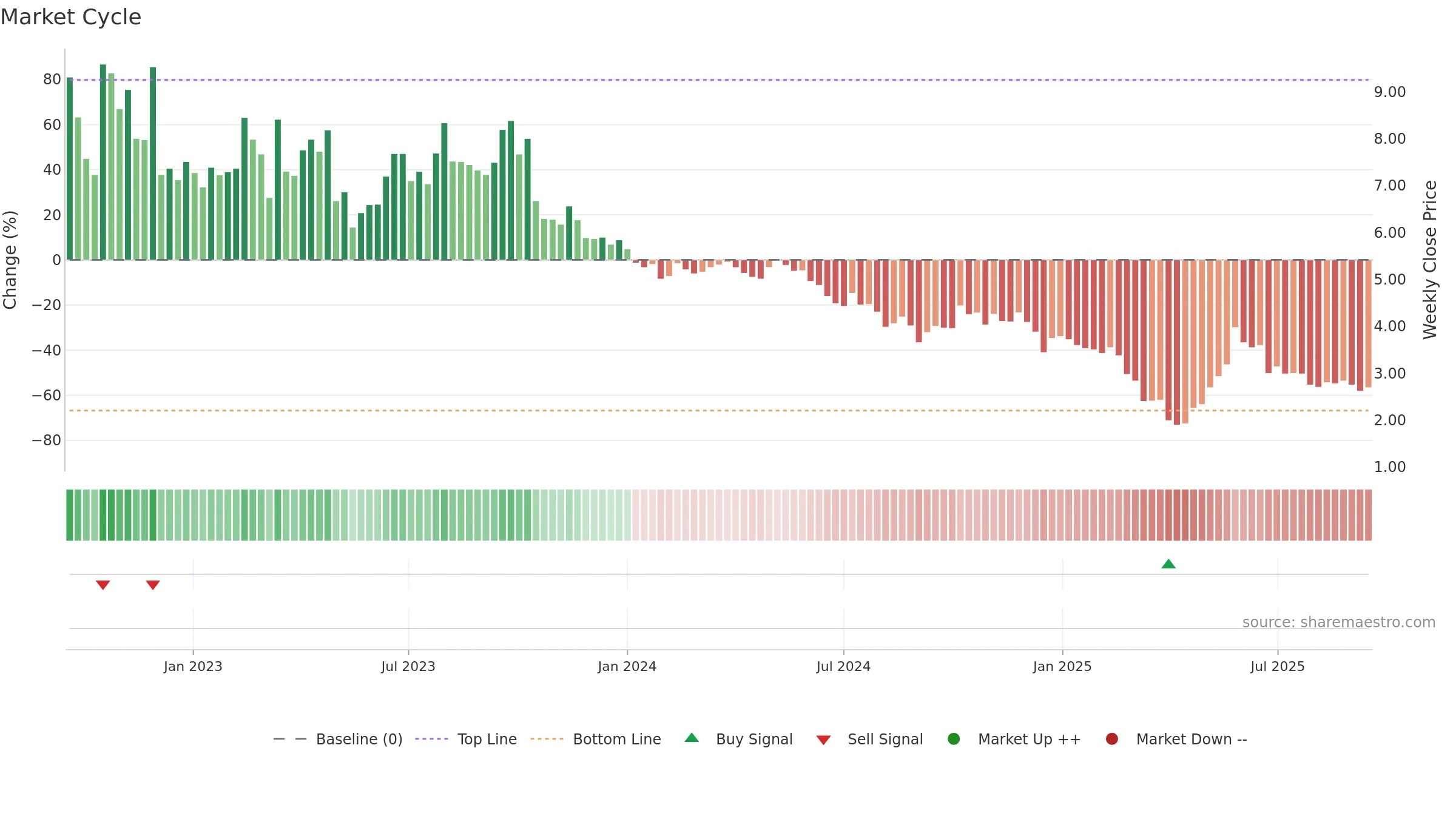Viewport: 1456px width, 819px height.
Task: Click the 0 tick on the left axis
Action: click(x=57, y=260)
